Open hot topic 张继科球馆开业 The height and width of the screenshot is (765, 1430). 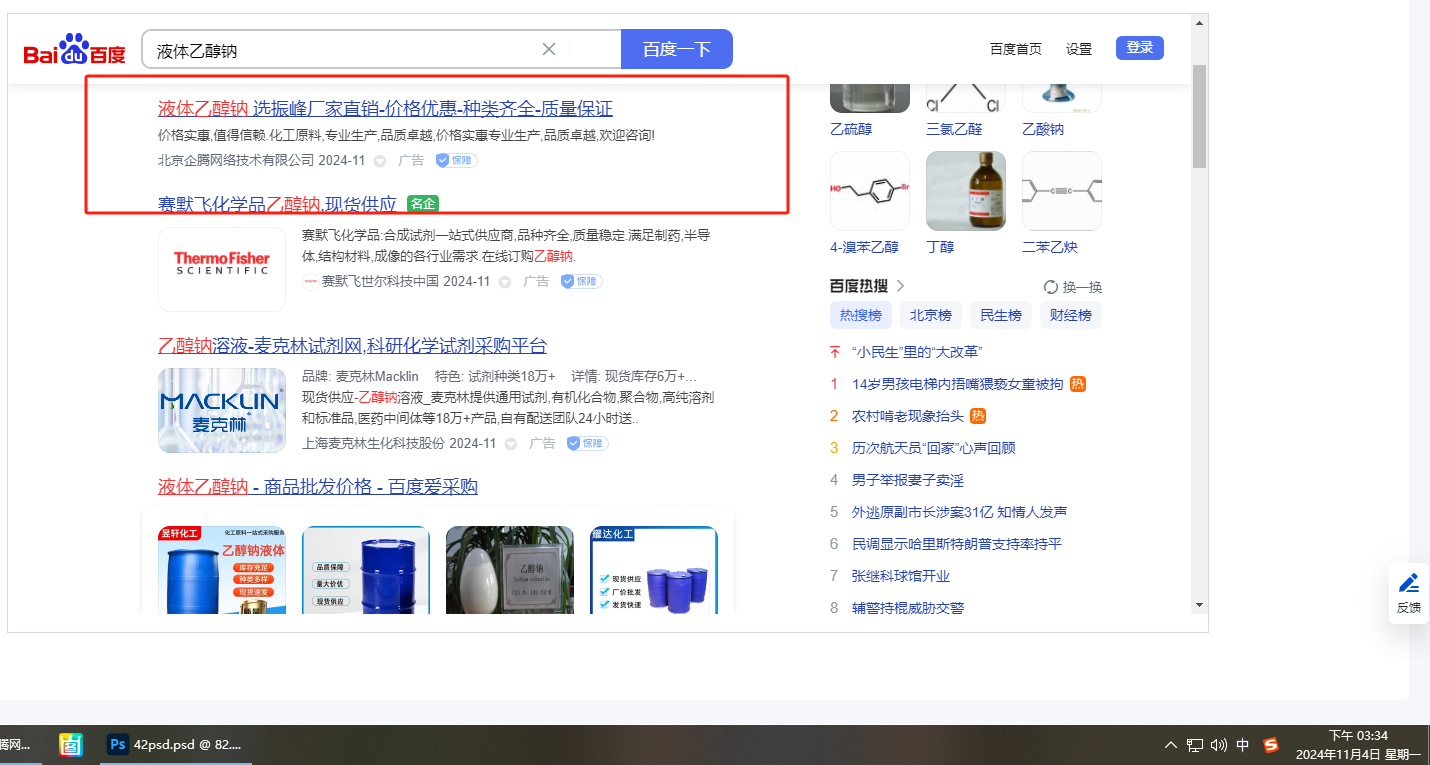(x=901, y=576)
